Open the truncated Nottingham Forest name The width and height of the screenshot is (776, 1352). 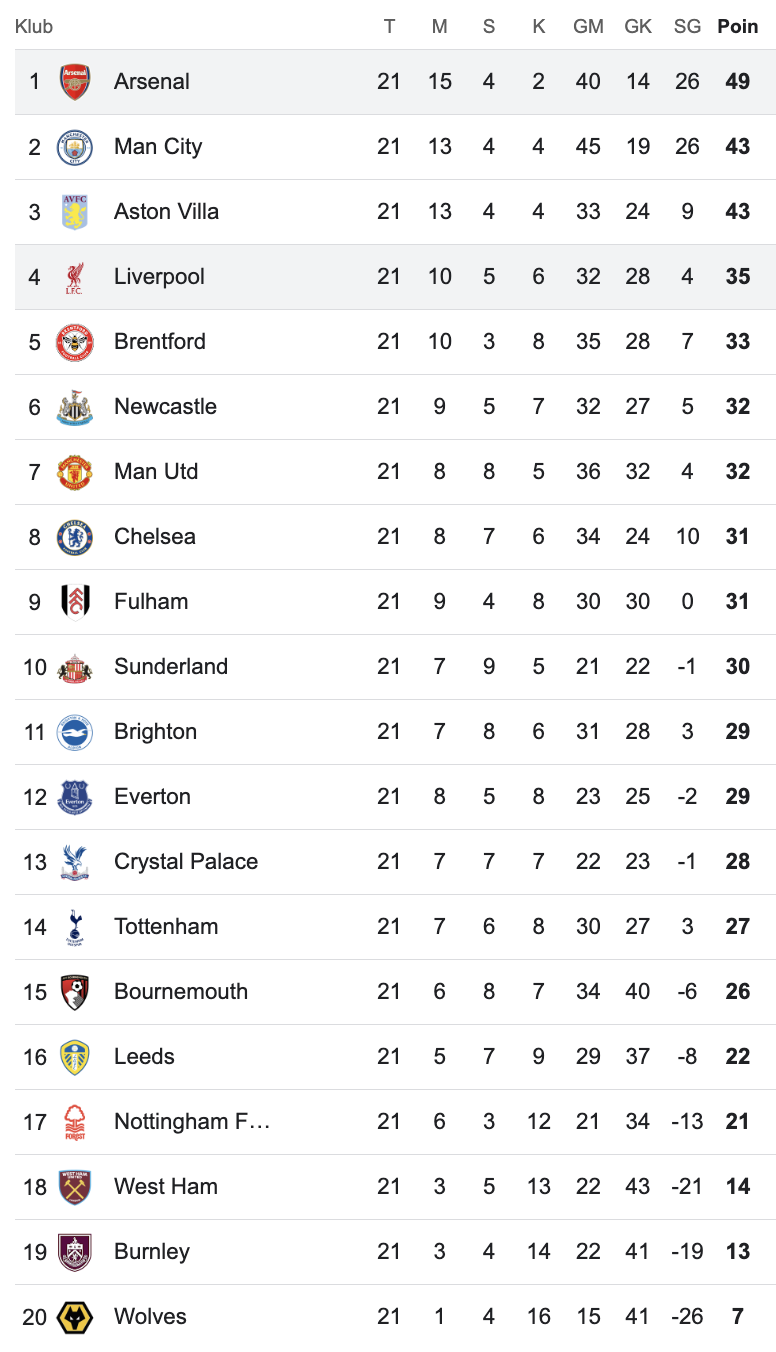click(x=192, y=1122)
